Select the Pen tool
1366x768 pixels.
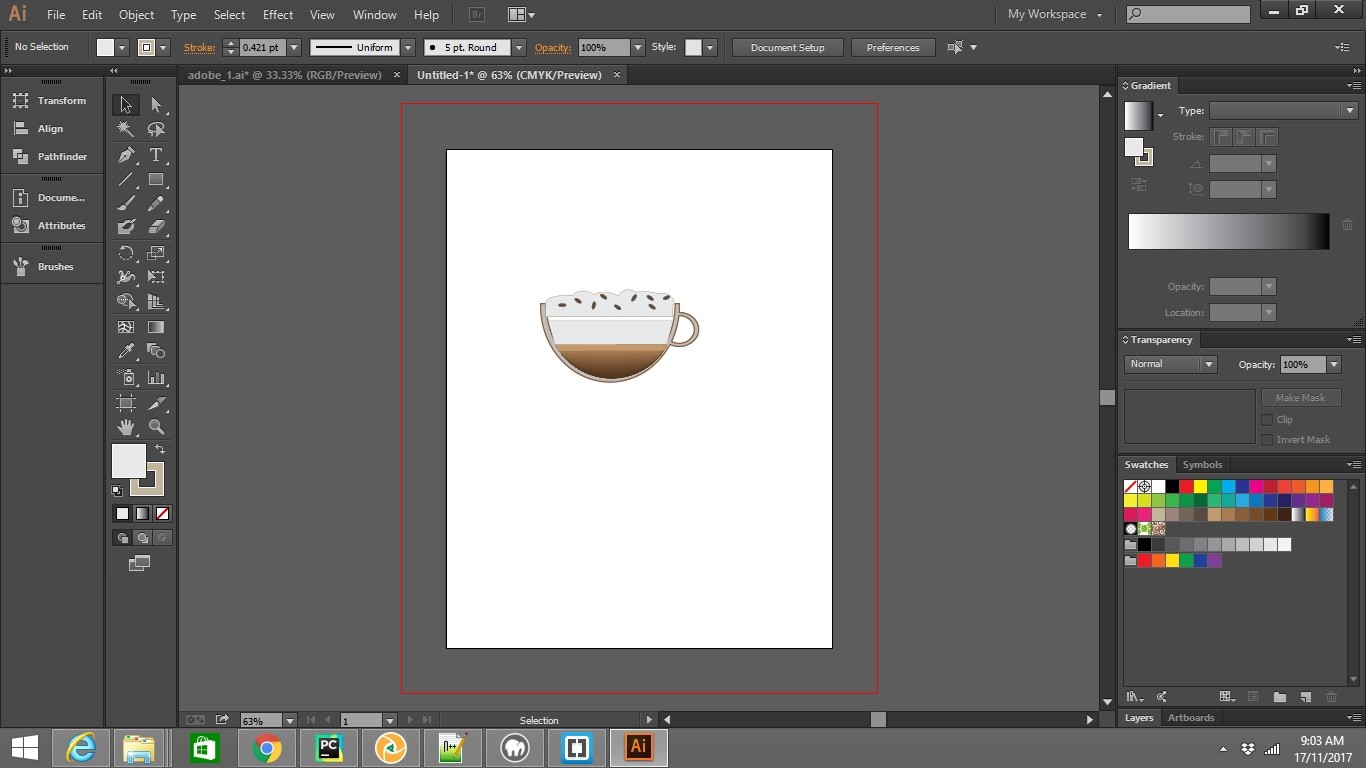tap(126, 155)
